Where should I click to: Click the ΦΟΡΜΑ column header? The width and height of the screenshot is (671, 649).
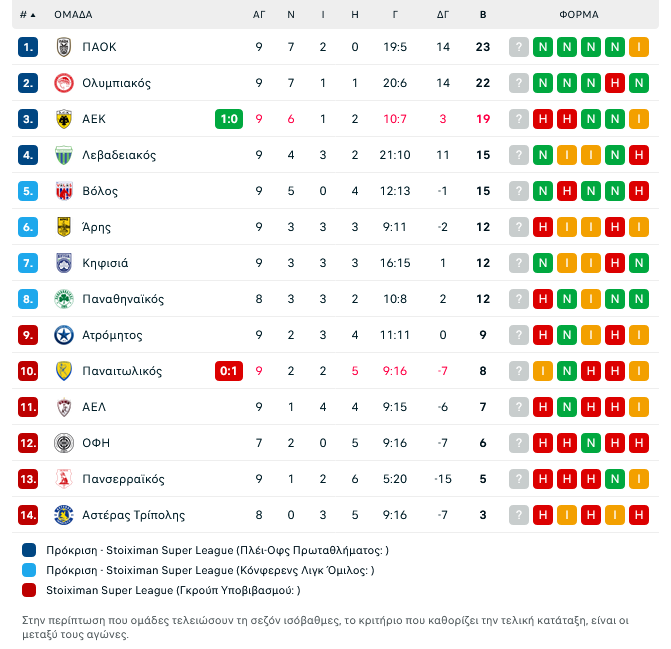579,15
